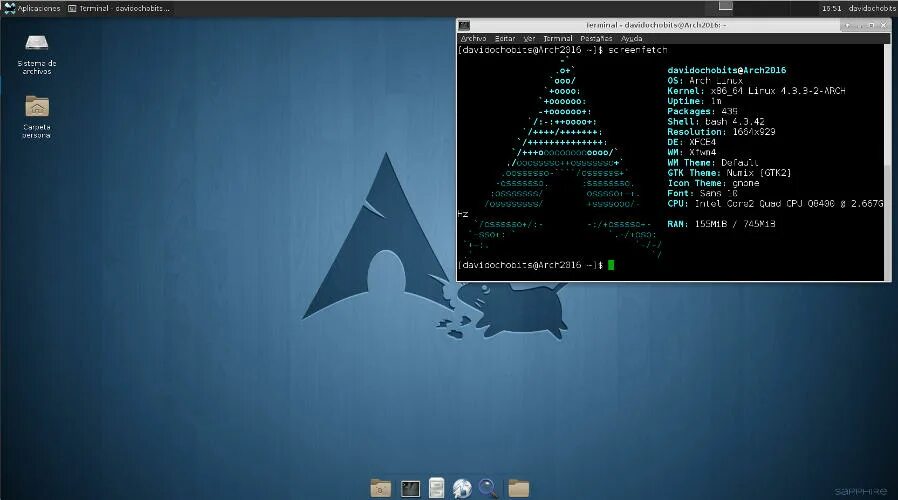Click the terminal prompt cursor line
Screen dimensions: 898x500
point(536,265)
